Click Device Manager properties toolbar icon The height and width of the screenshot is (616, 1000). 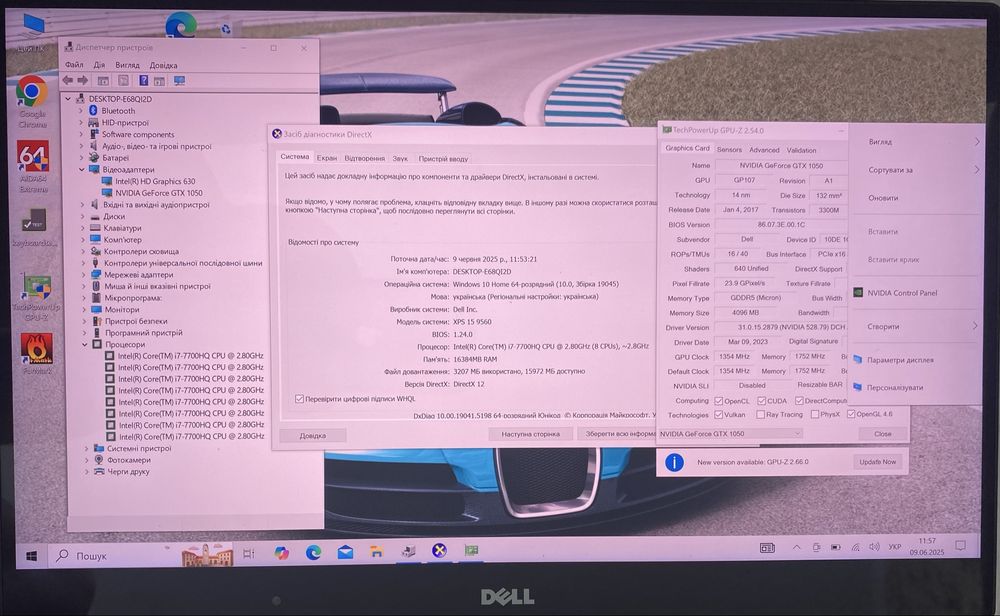(x=124, y=80)
